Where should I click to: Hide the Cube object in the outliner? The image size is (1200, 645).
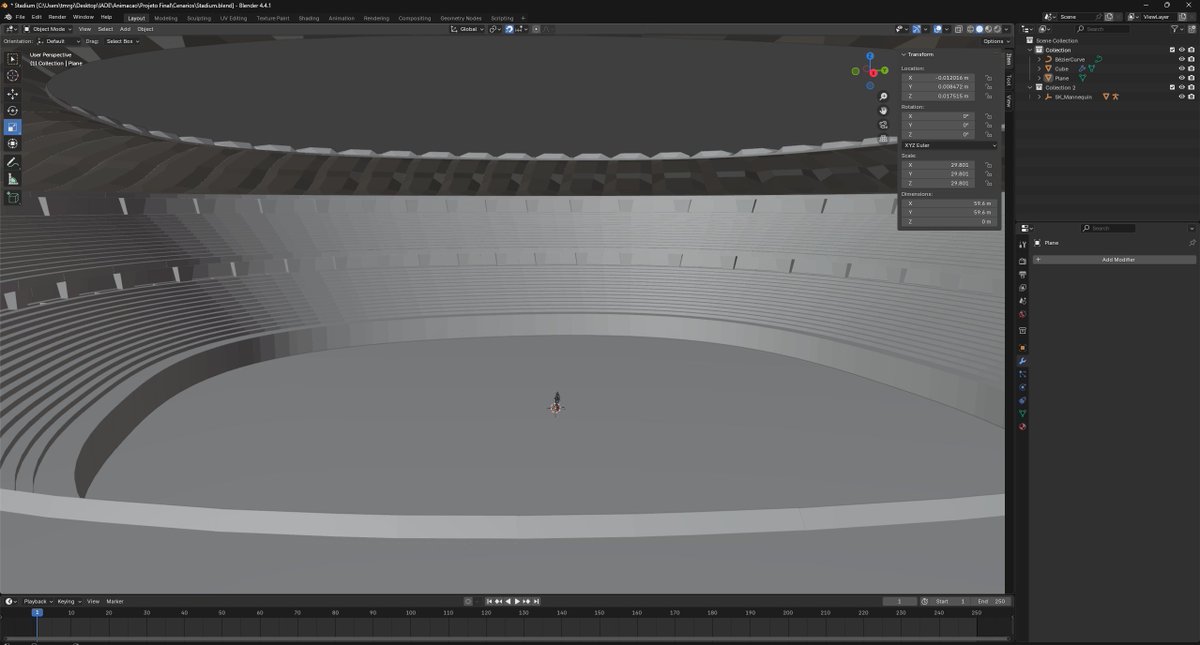click(1182, 68)
